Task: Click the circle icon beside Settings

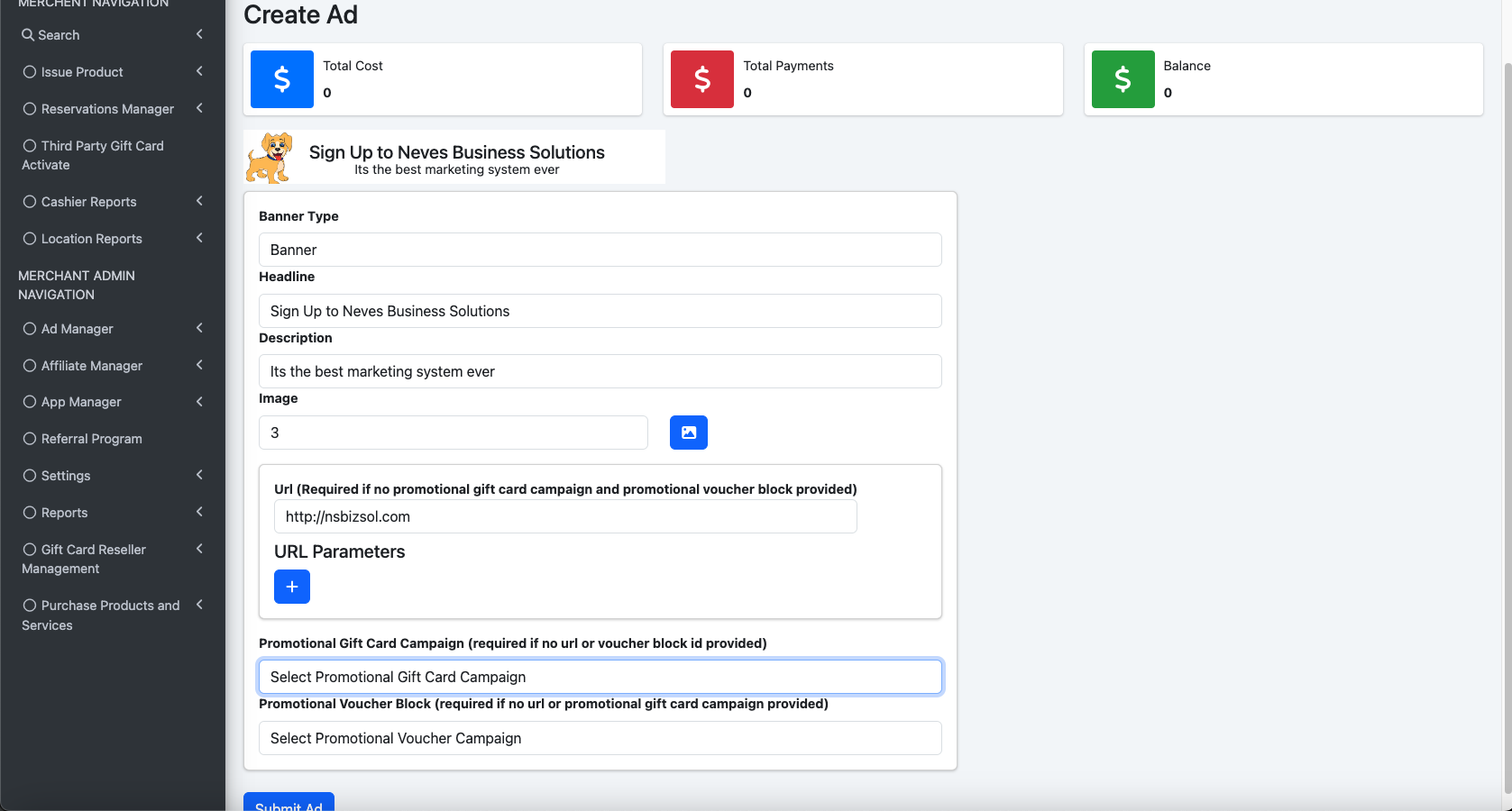Action: [30, 476]
